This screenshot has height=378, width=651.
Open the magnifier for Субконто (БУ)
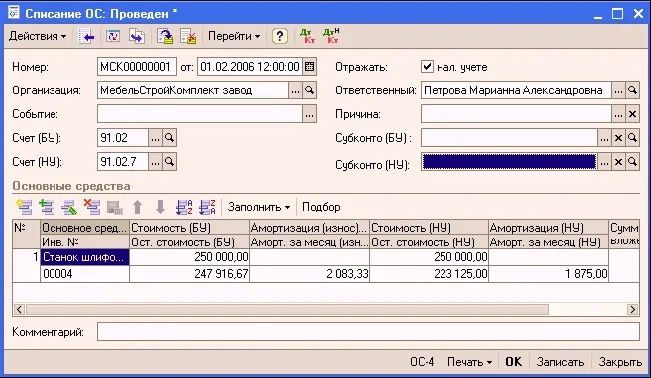click(x=632, y=138)
